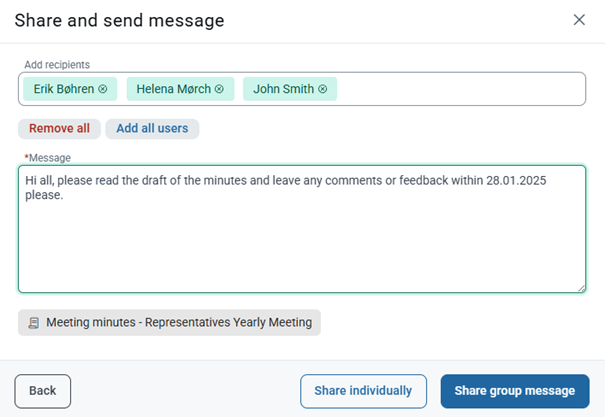Select the Helena Mørch name tag
The height and width of the screenshot is (417, 605).
click(x=180, y=89)
